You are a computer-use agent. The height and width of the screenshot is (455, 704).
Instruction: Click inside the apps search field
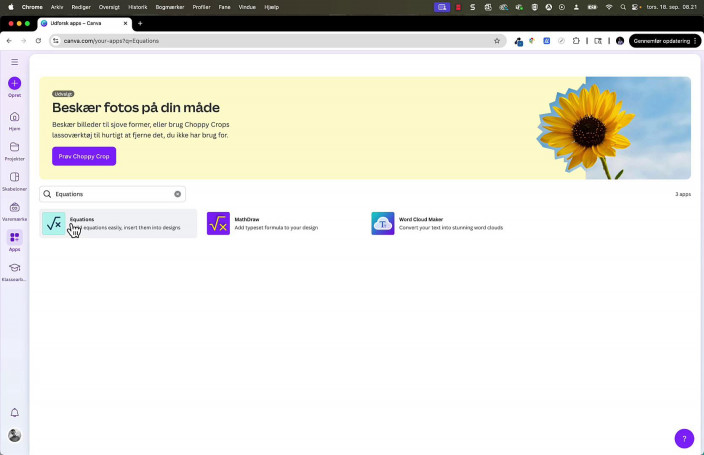(110, 194)
